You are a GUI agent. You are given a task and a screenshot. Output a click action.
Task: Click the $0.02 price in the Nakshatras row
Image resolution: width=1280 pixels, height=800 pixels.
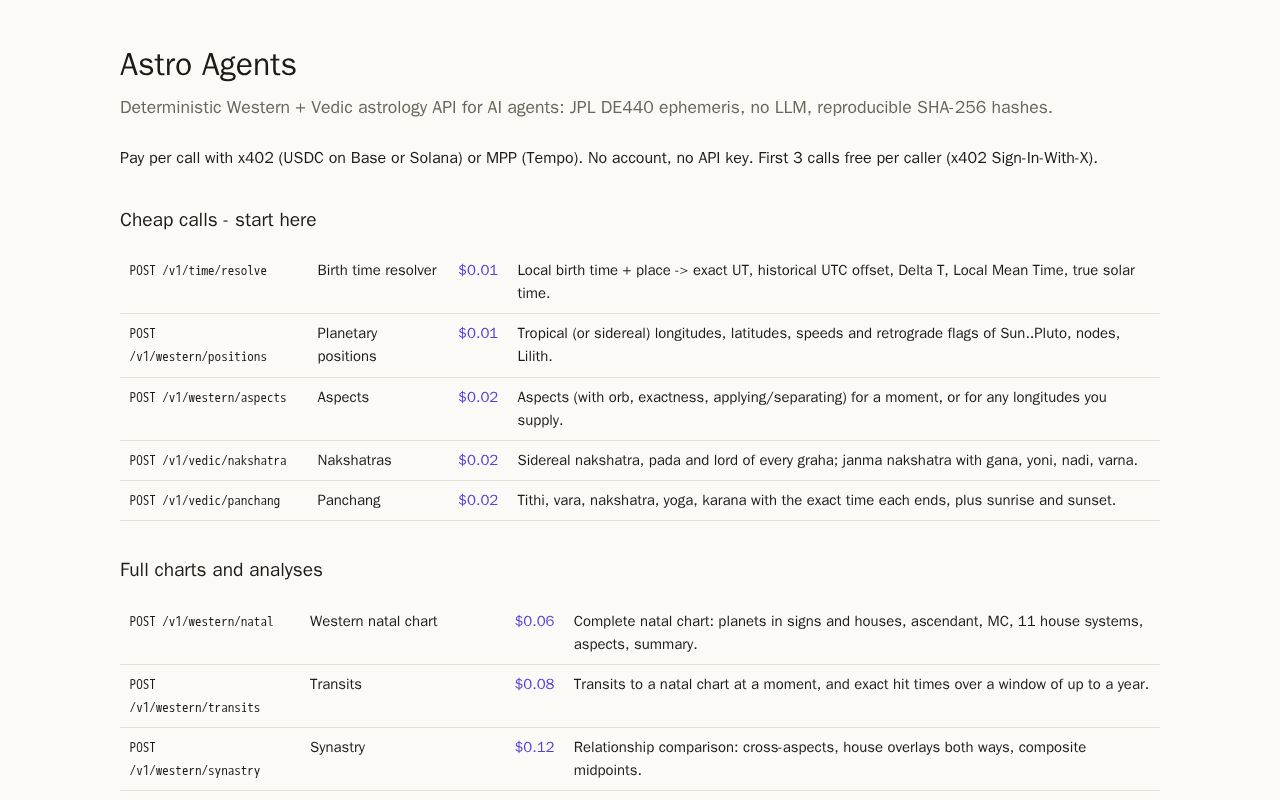tap(478, 461)
